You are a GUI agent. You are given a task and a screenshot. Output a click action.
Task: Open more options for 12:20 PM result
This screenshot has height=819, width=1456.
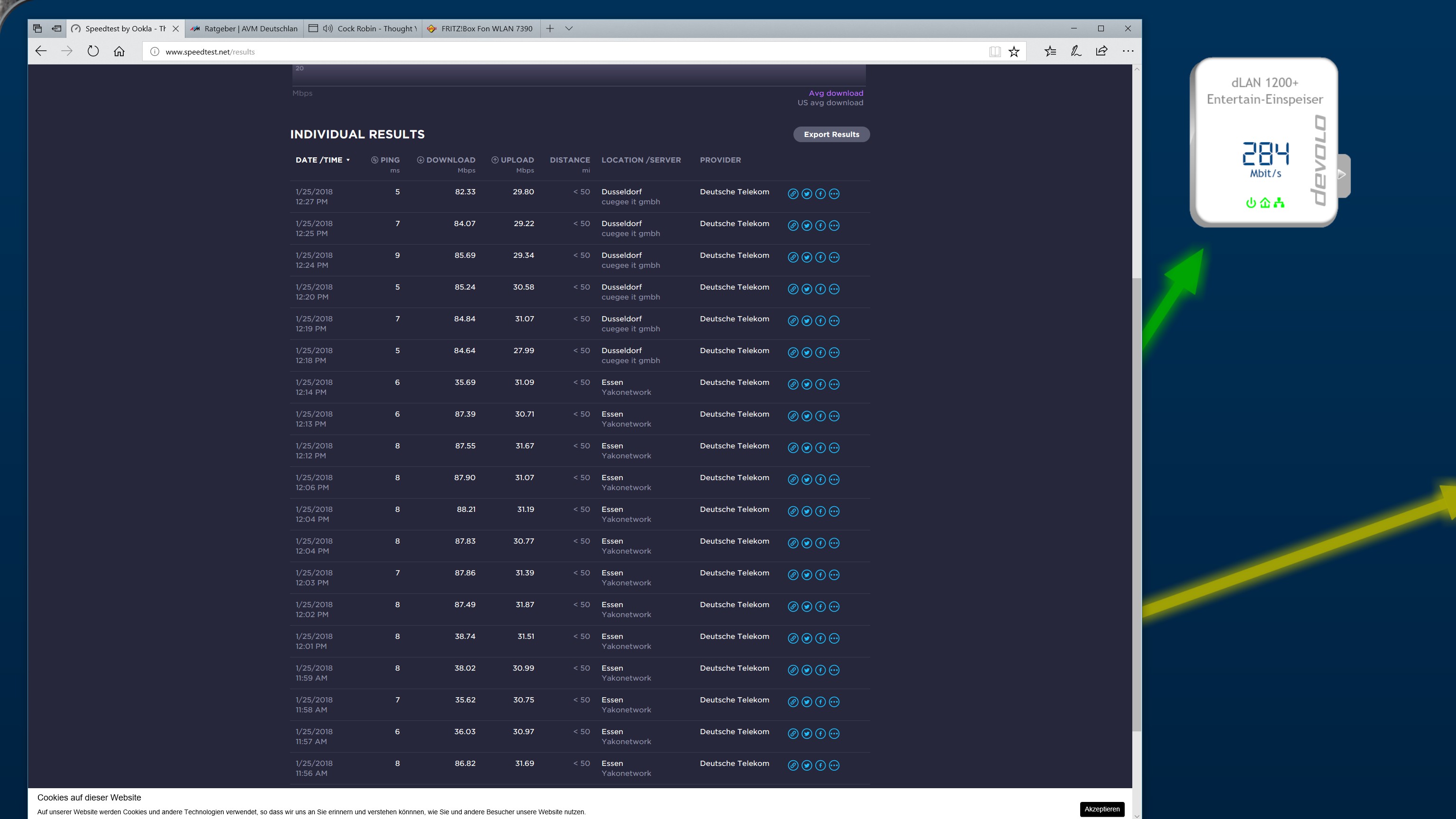click(834, 289)
